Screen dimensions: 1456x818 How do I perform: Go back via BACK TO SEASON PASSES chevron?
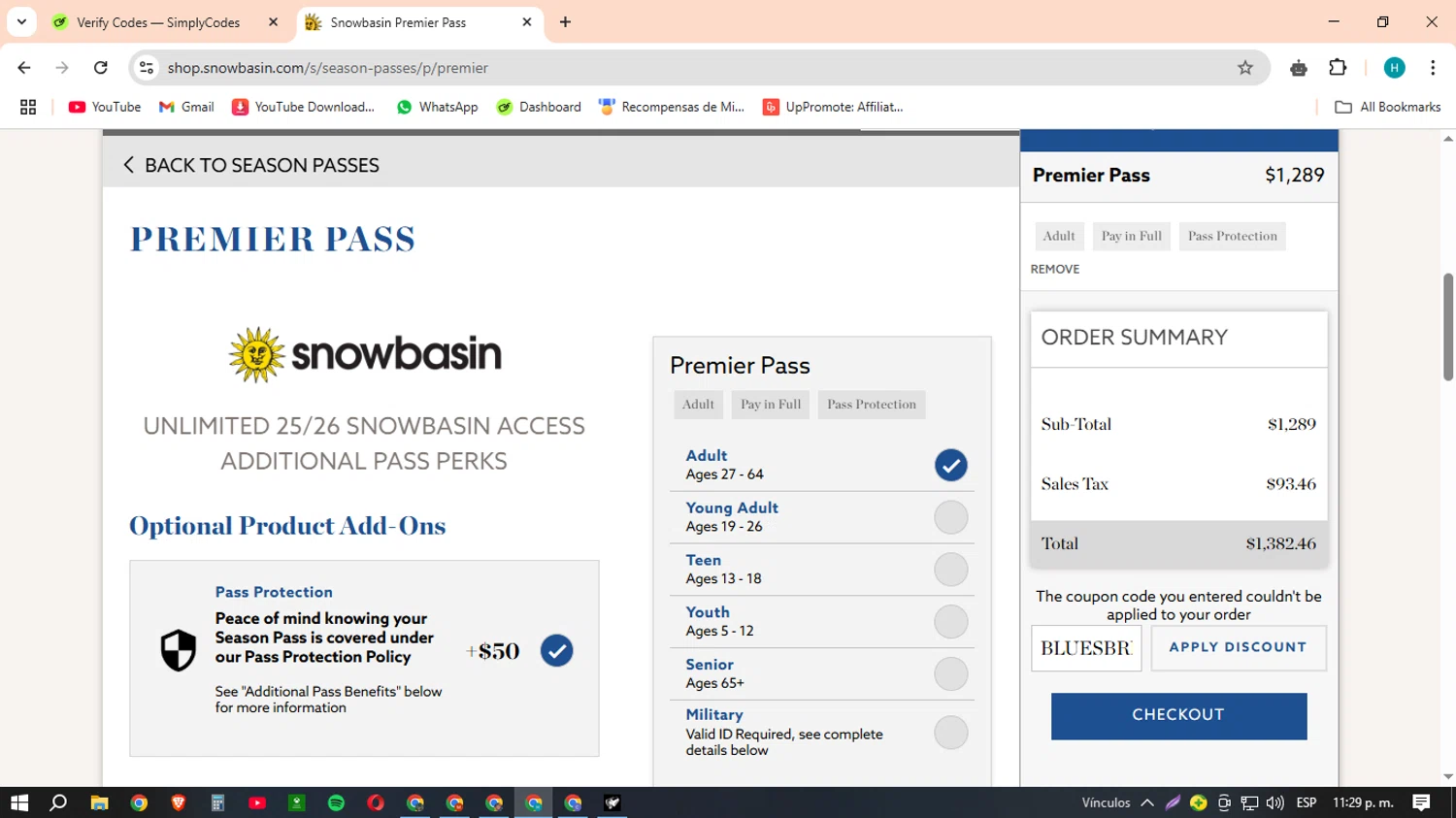tap(128, 165)
